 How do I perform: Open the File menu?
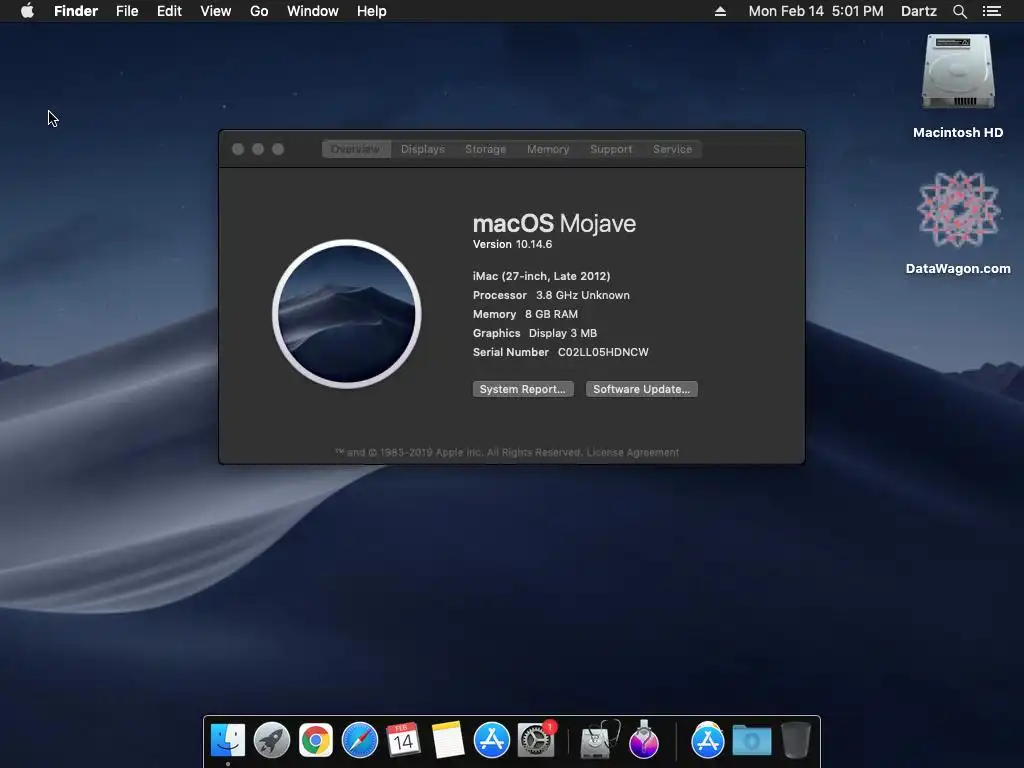point(127,11)
